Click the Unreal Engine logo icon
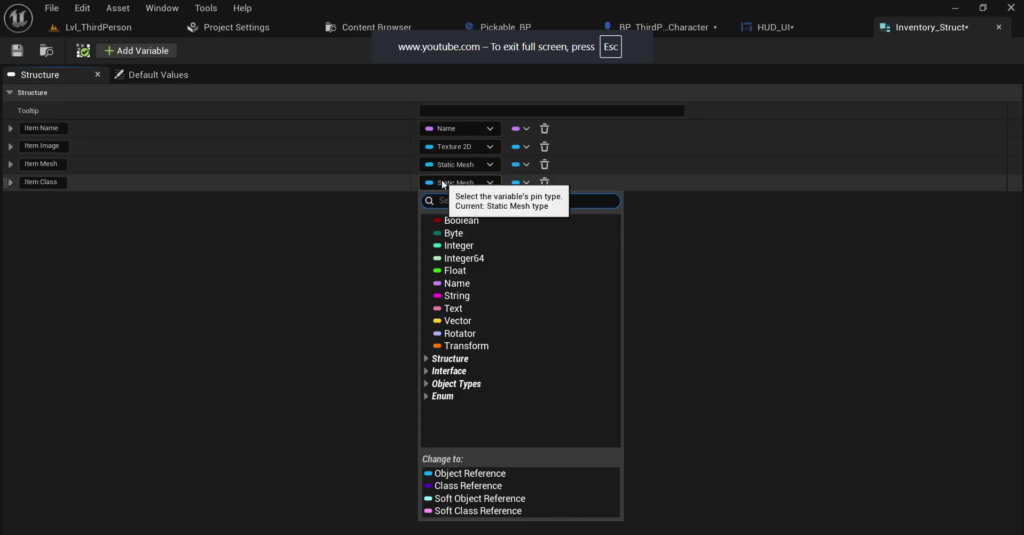 (18, 18)
